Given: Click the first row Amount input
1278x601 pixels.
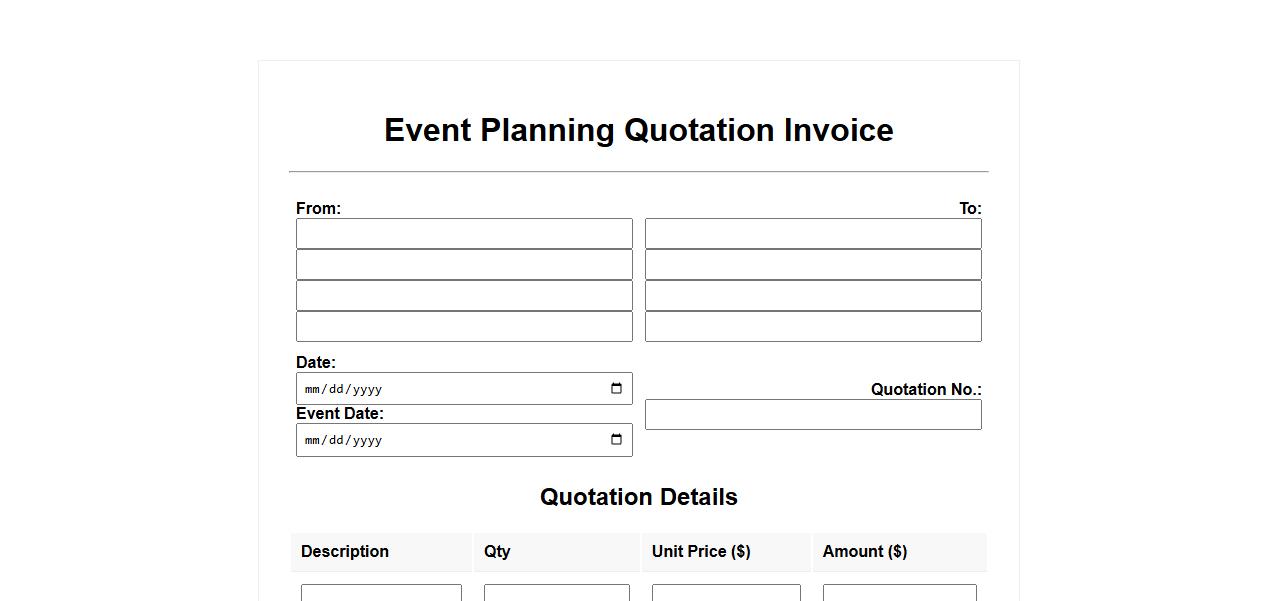Looking at the screenshot, I should tap(899, 593).
